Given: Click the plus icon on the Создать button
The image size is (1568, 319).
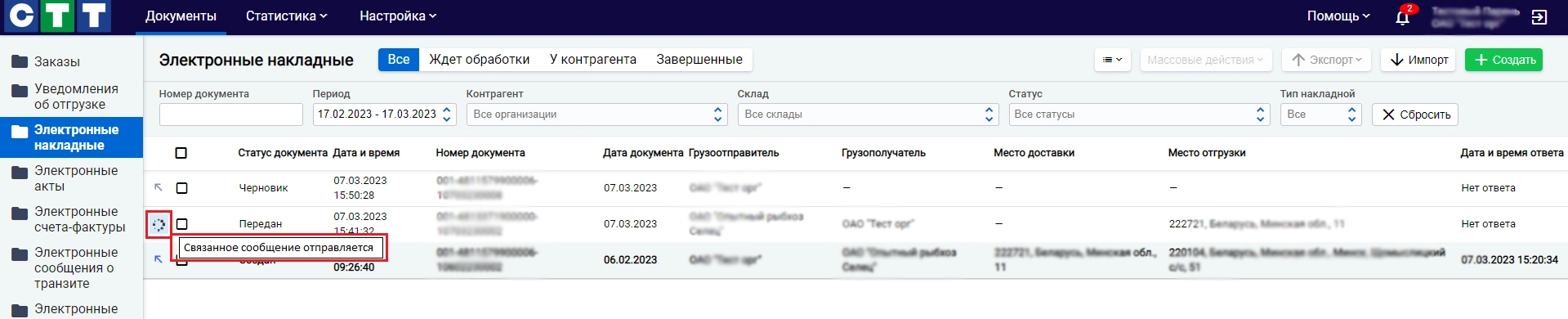Looking at the screenshot, I should coord(1481,60).
